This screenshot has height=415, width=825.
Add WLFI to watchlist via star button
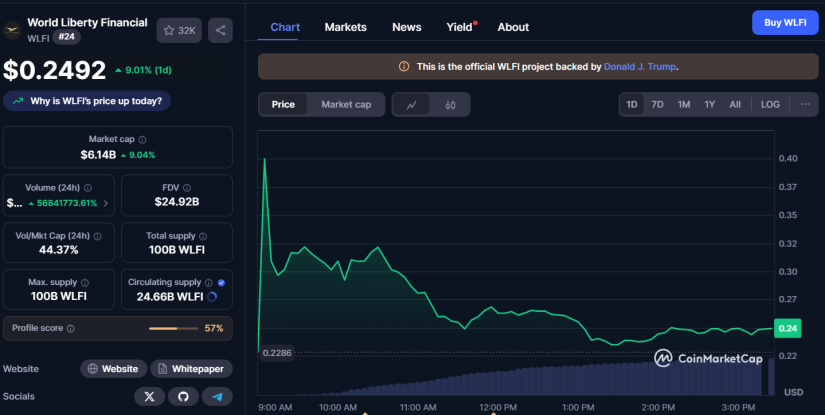click(x=179, y=31)
